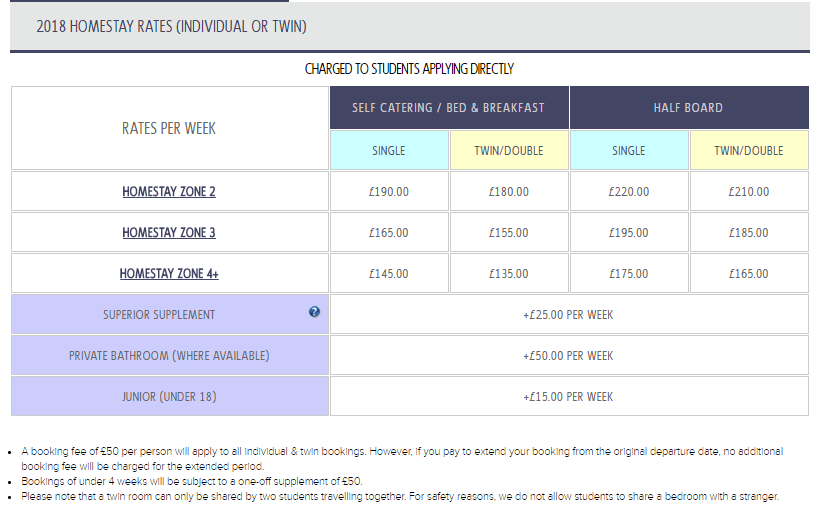Open the Homestay Zone 3 link

[169, 233]
